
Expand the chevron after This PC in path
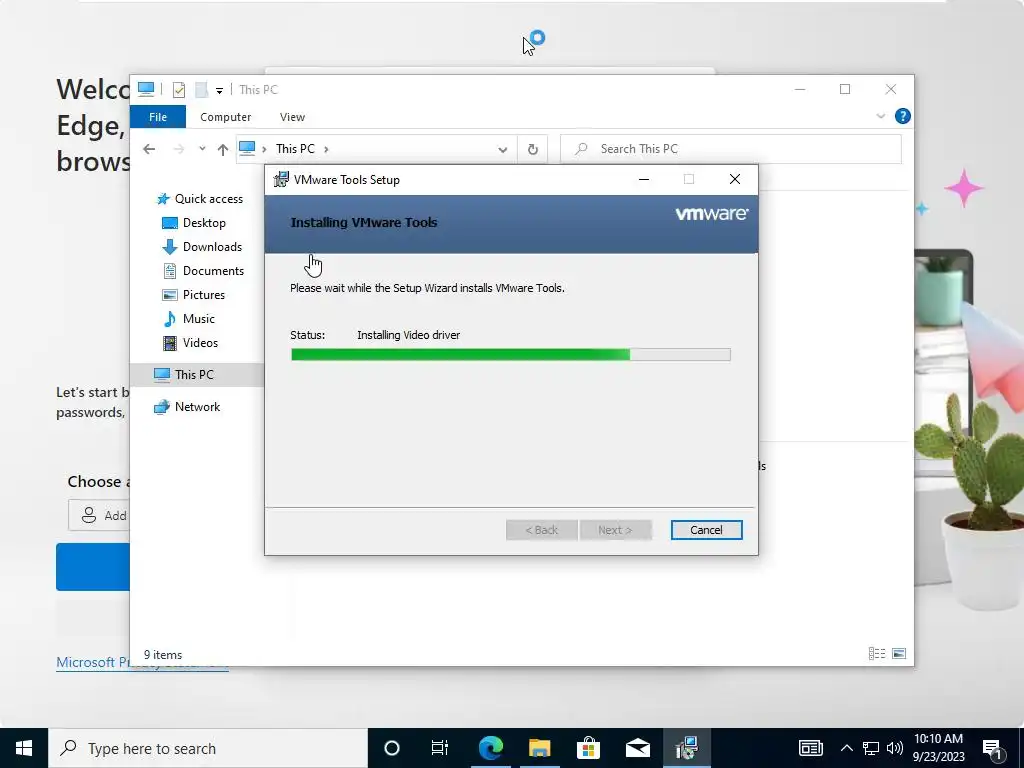tap(326, 149)
